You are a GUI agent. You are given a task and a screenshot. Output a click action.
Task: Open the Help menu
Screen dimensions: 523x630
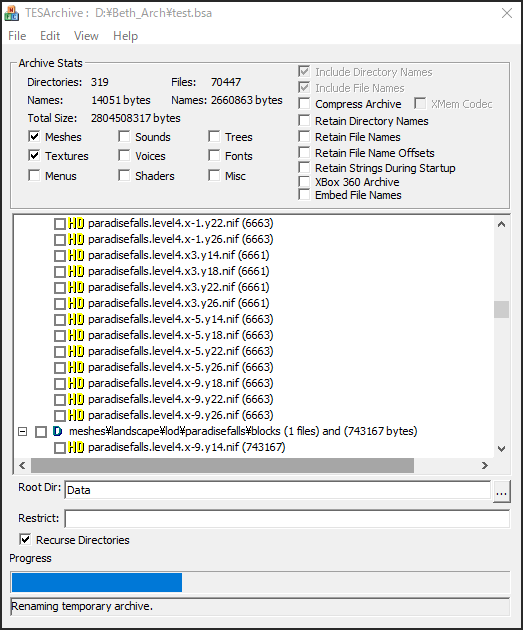[x=125, y=36]
